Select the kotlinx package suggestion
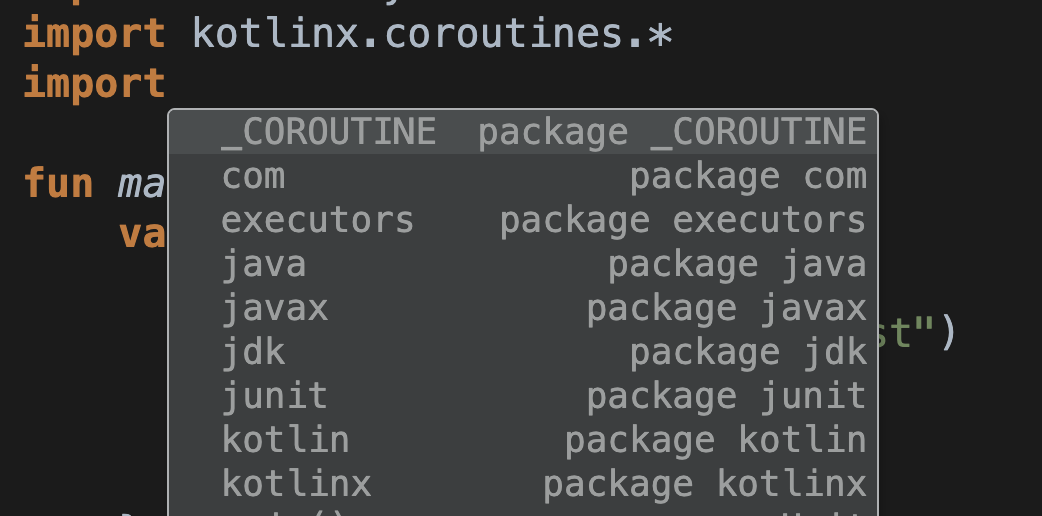 tap(523, 483)
